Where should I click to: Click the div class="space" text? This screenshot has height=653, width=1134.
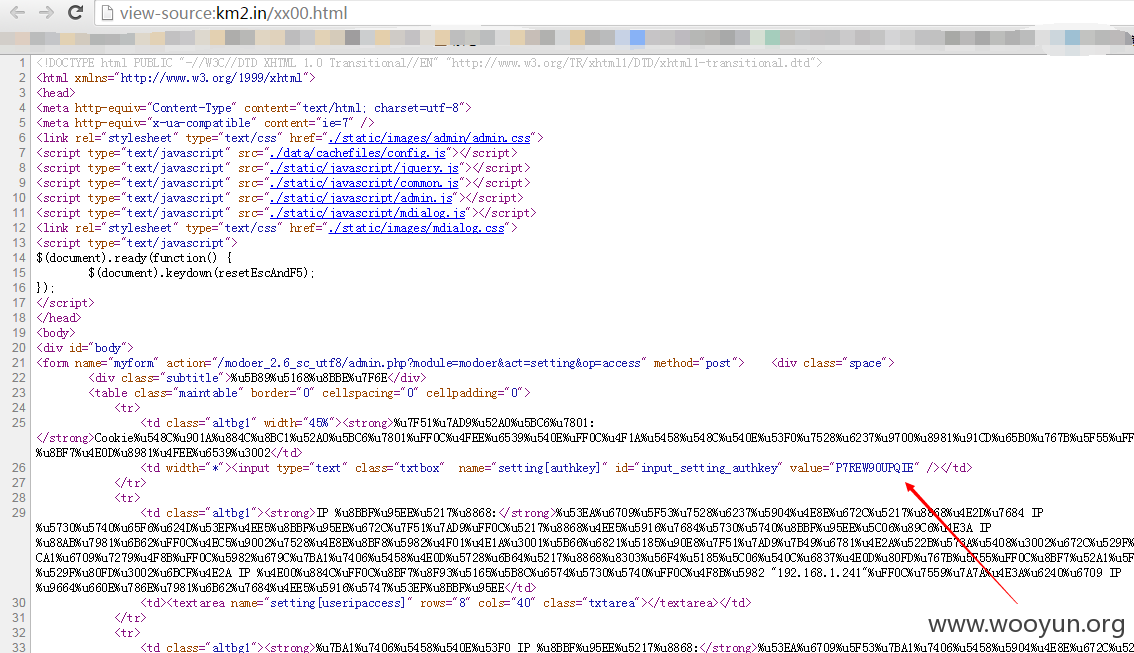pyautogui.click(x=833, y=363)
